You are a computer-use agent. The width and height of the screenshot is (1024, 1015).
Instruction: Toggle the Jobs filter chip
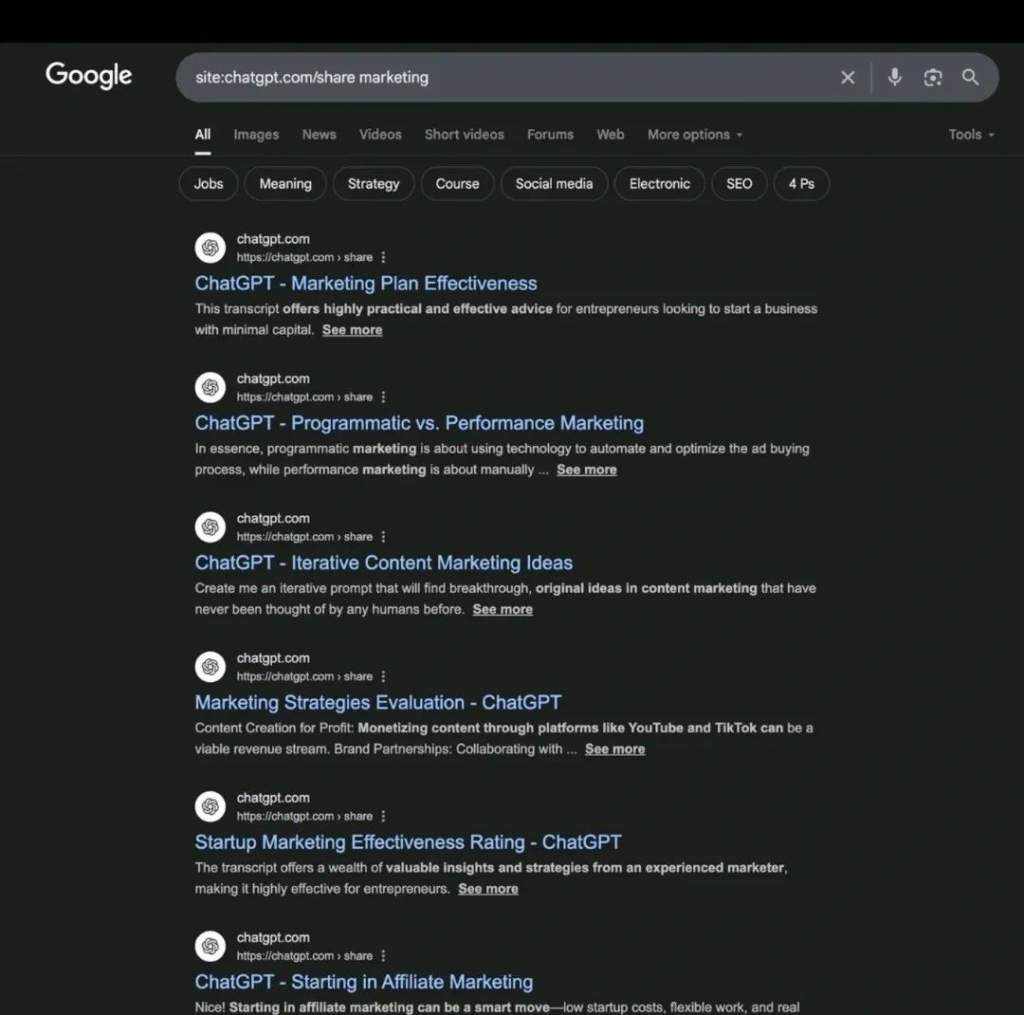point(207,184)
